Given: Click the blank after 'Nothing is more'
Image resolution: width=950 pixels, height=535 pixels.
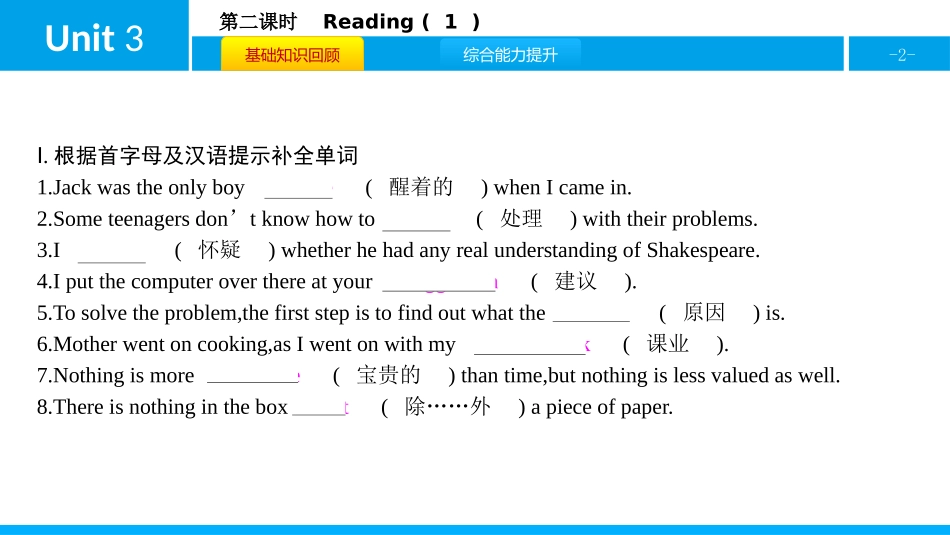Looking at the screenshot, I should pyautogui.click(x=253, y=377).
